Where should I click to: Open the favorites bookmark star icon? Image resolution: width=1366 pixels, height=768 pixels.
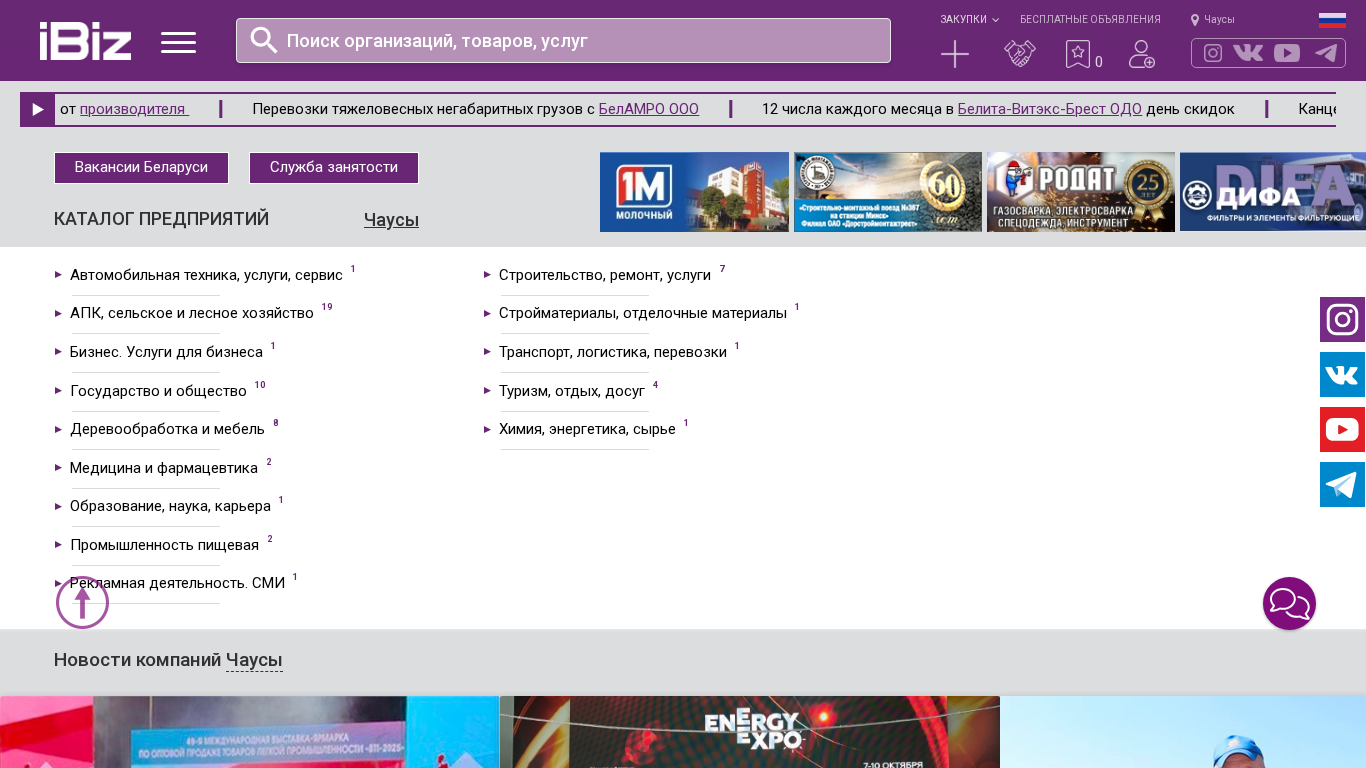[1078, 54]
